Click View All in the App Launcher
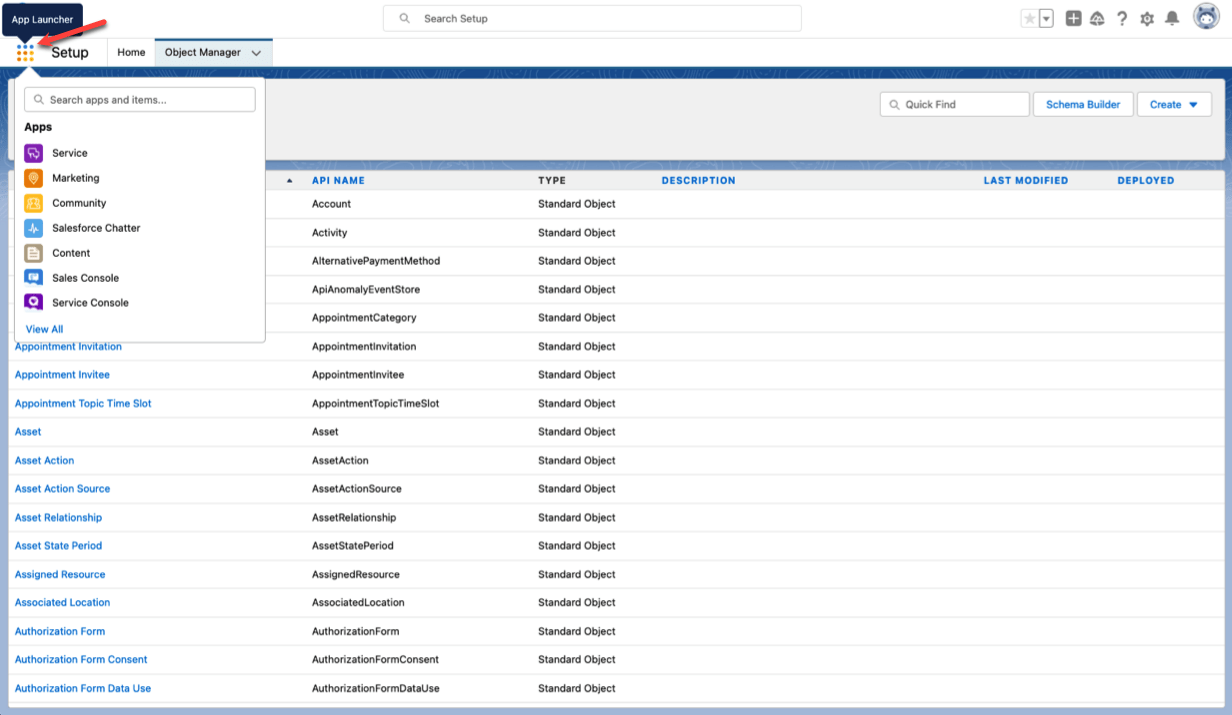The image size is (1232, 715). tap(44, 329)
